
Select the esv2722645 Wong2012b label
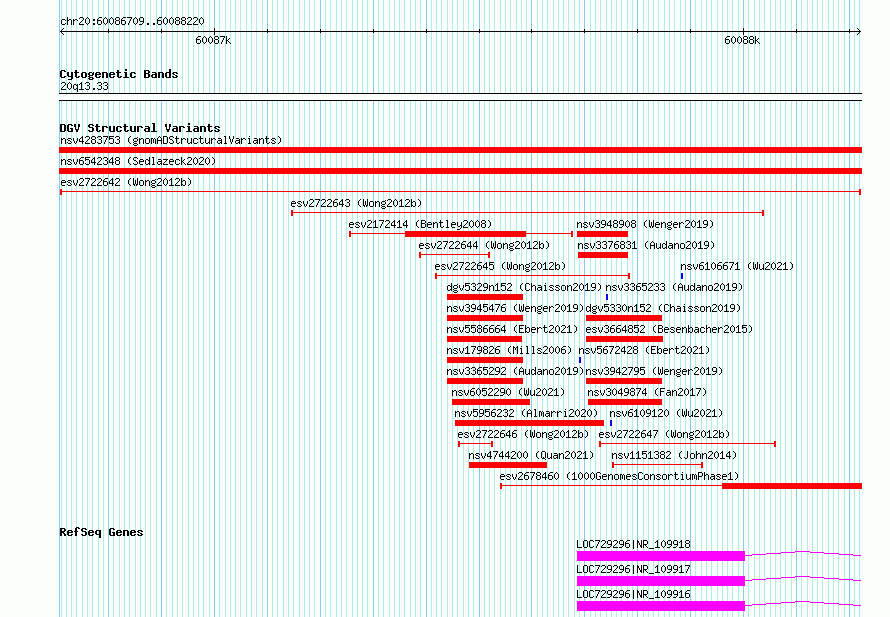pos(500,266)
